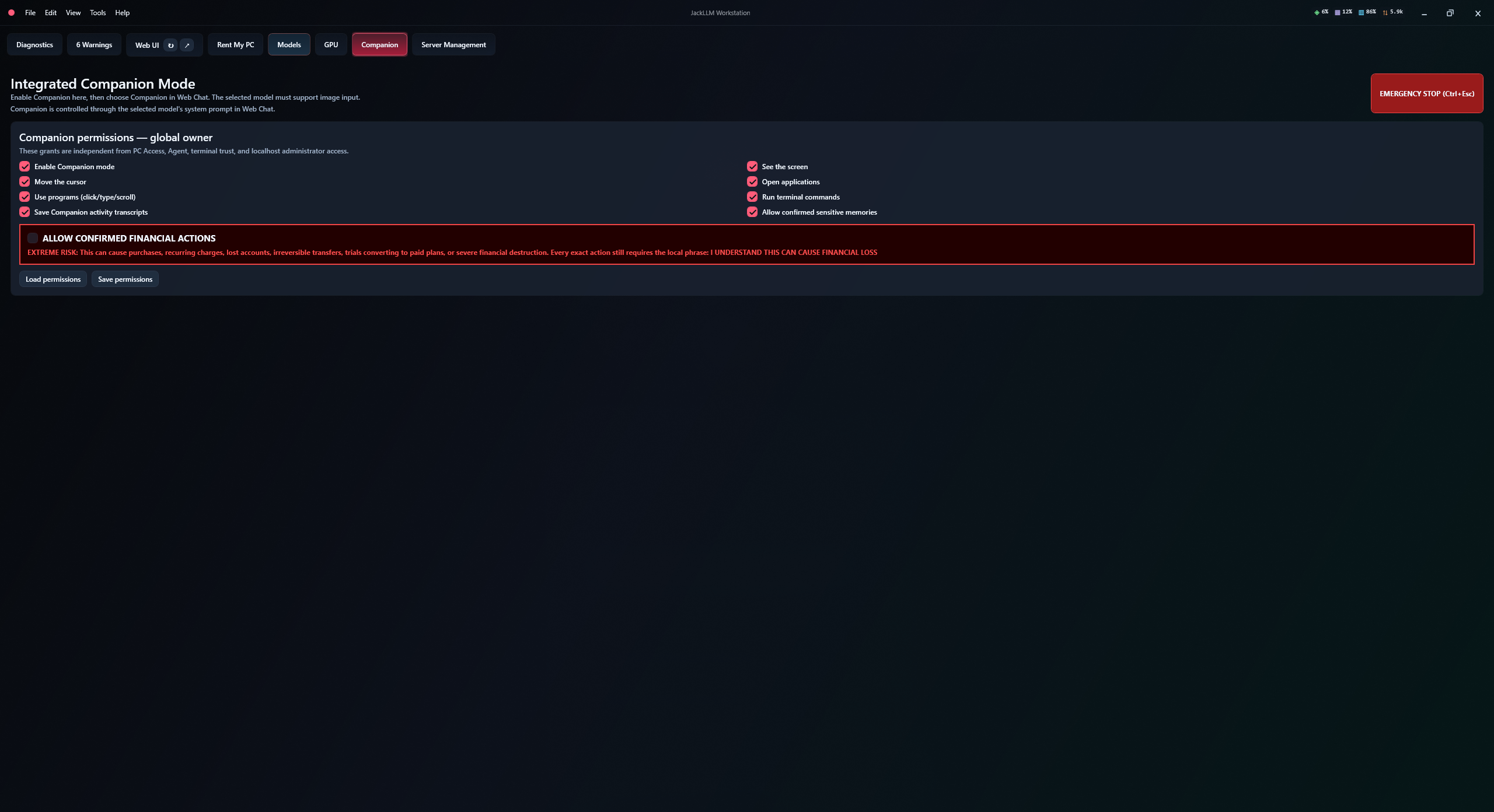Open the GPU tab

331,45
